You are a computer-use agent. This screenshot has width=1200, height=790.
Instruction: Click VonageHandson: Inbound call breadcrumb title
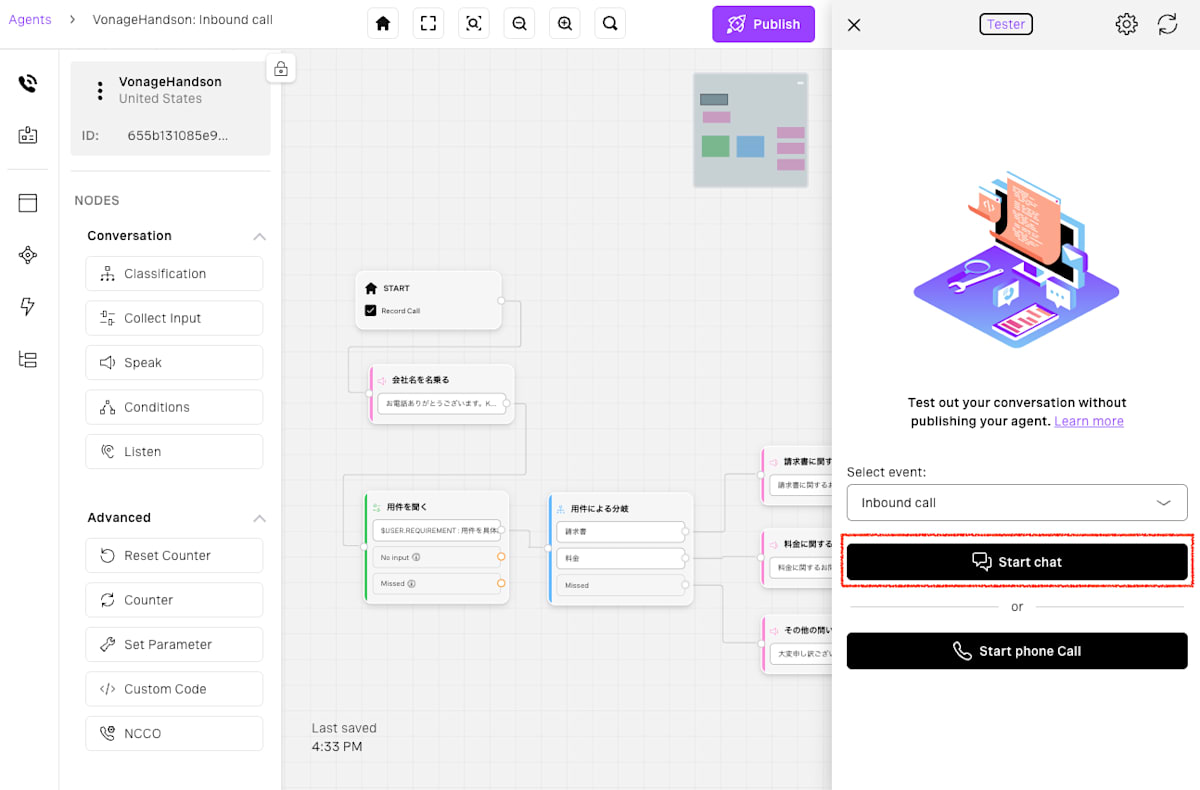pyautogui.click(x=183, y=20)
